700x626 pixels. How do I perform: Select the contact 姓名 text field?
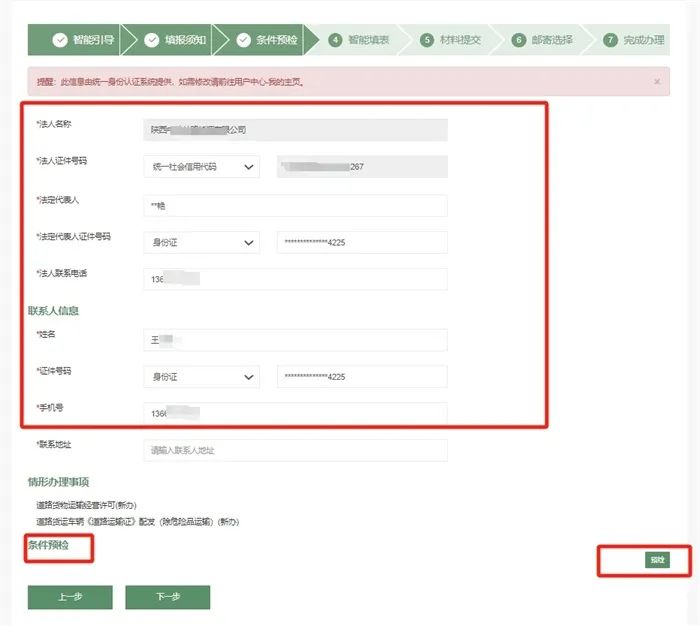click(295, 340)
